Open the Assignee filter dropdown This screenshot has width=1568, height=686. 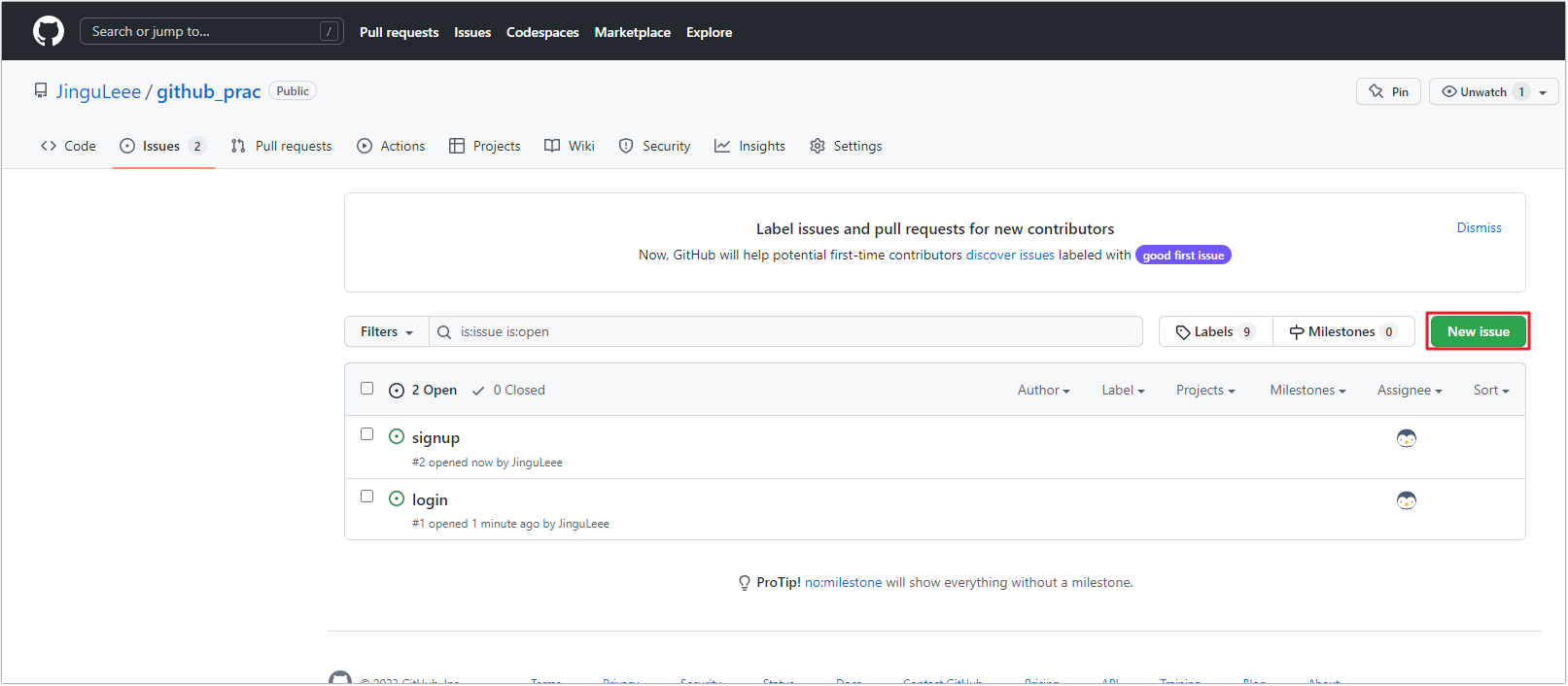tap(1410, 390)
